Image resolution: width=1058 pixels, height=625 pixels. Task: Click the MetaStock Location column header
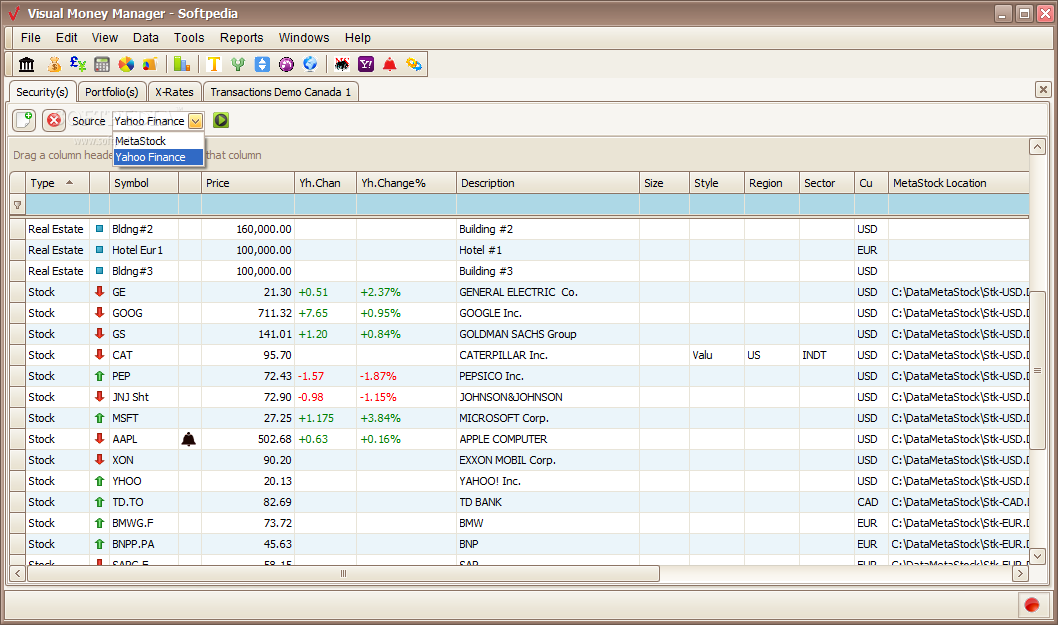959,183
